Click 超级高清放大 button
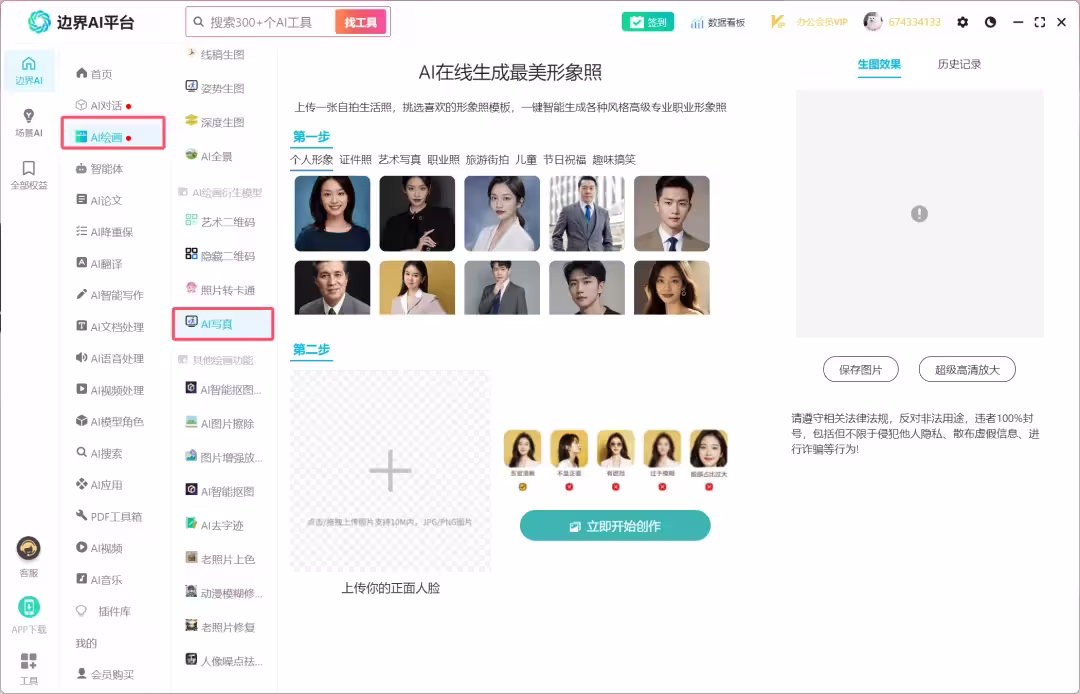This screenshot has height=694, width=1080. 967,369
